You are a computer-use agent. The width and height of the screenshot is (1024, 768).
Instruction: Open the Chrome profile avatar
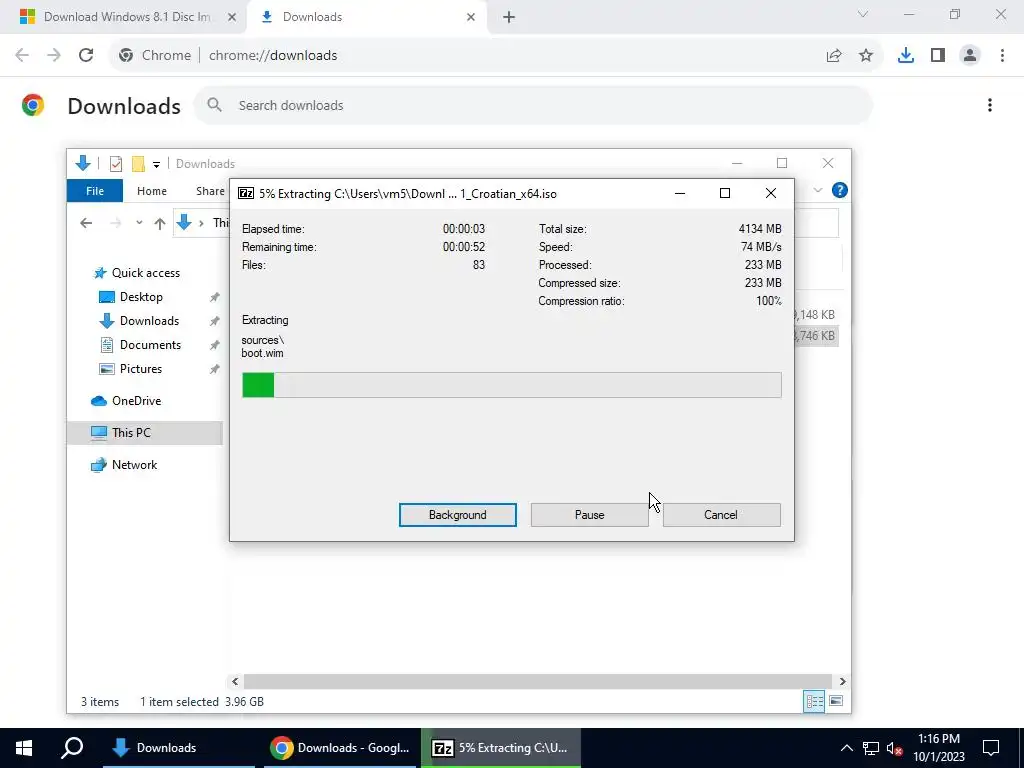pyautogui.click(x=970, y=56)
